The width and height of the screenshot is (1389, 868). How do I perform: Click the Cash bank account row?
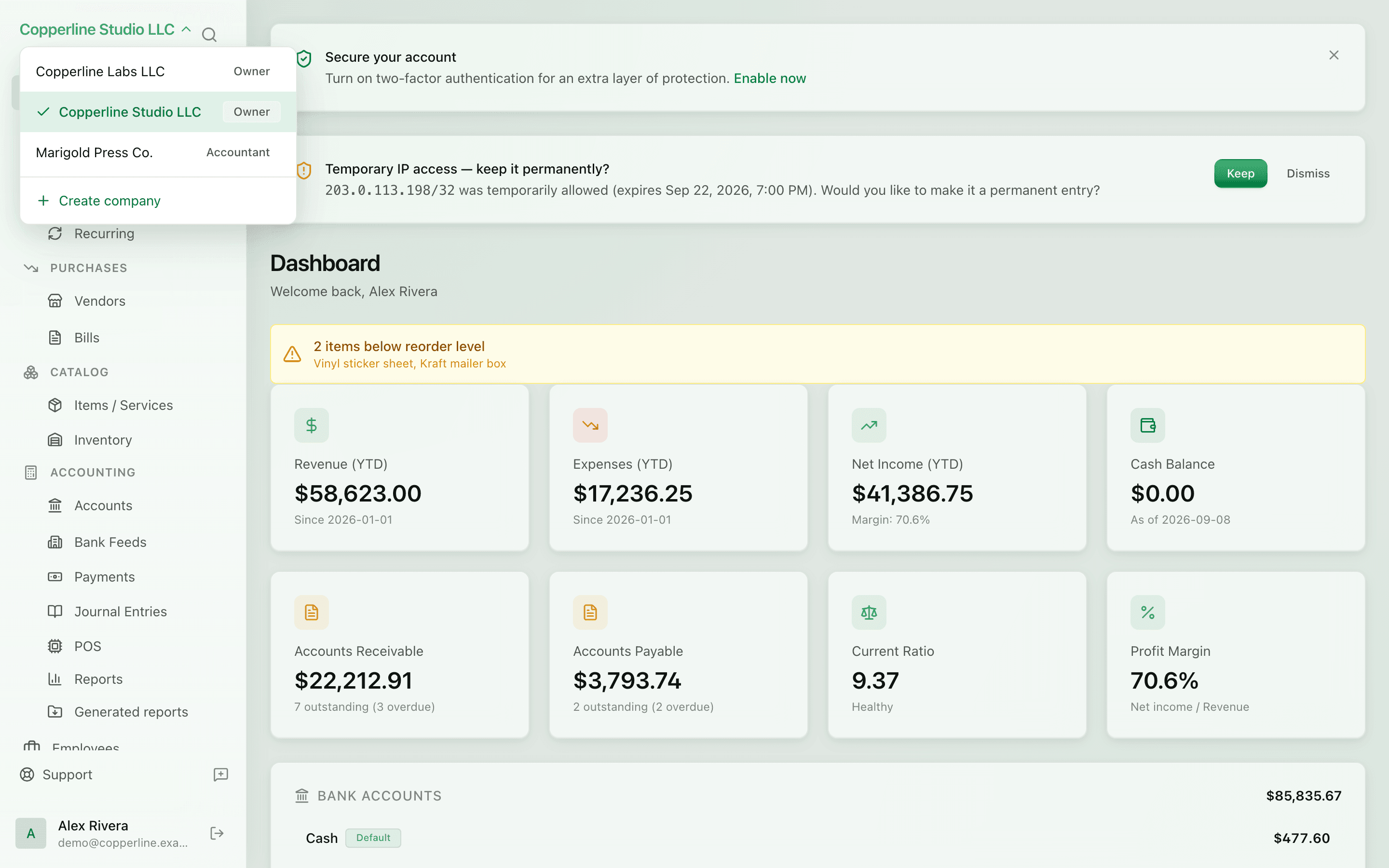(x=817, y=838)
